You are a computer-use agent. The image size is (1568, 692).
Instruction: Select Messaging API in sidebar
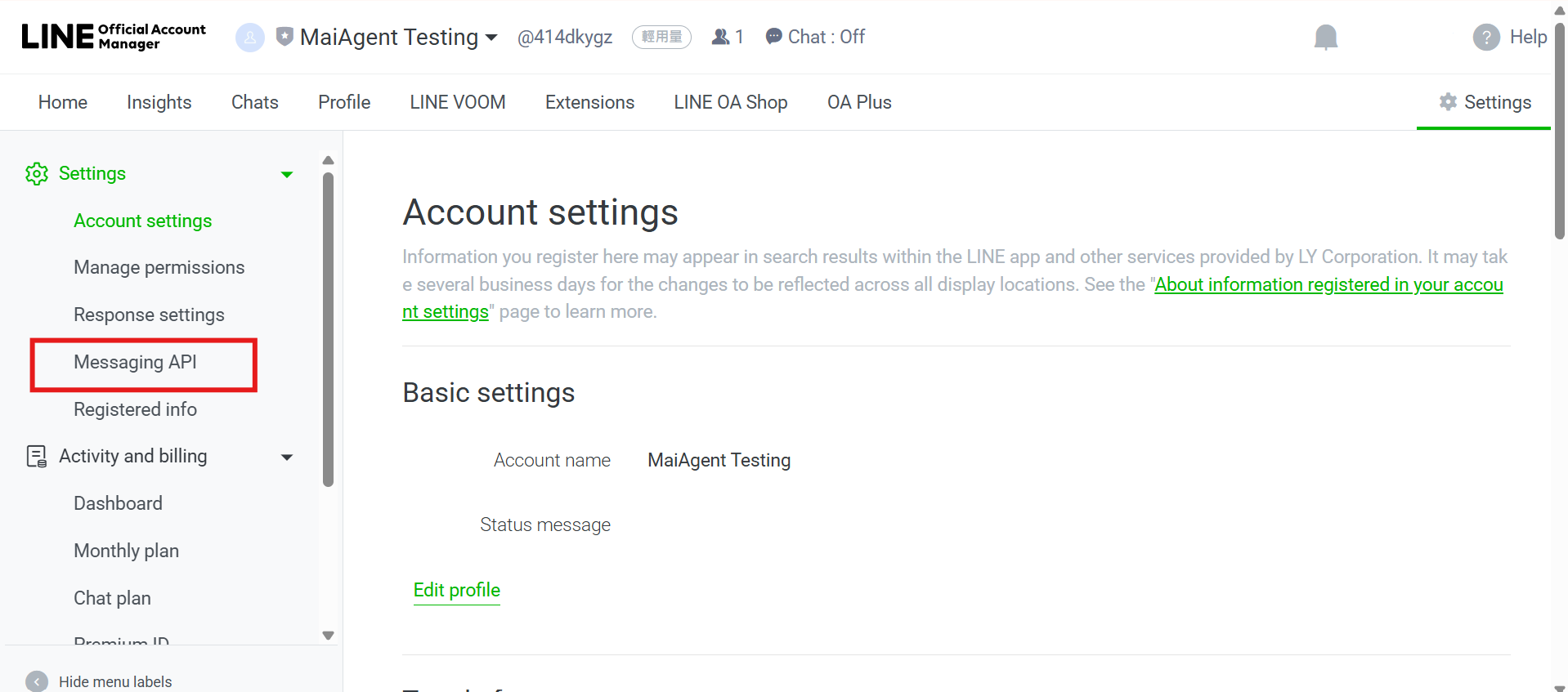[x=135, y=362]
